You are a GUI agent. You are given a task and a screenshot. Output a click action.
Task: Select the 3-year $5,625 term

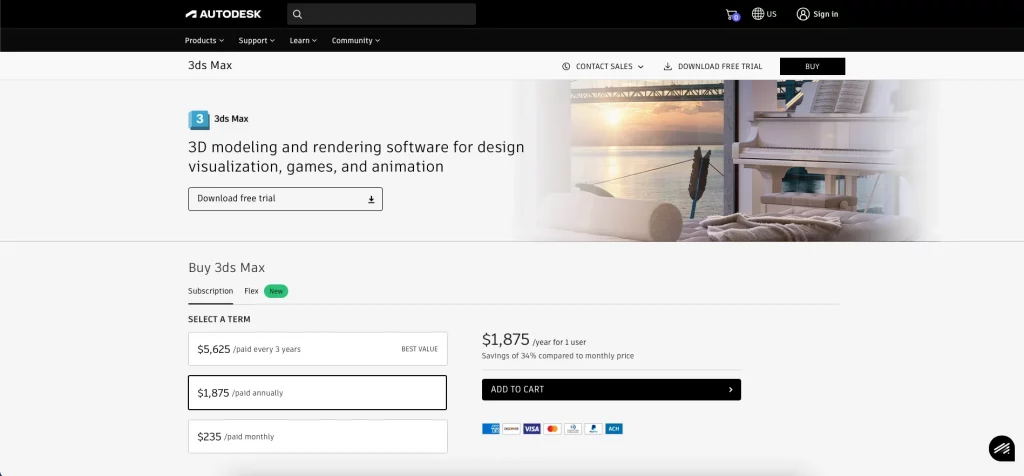coord(317,349)
